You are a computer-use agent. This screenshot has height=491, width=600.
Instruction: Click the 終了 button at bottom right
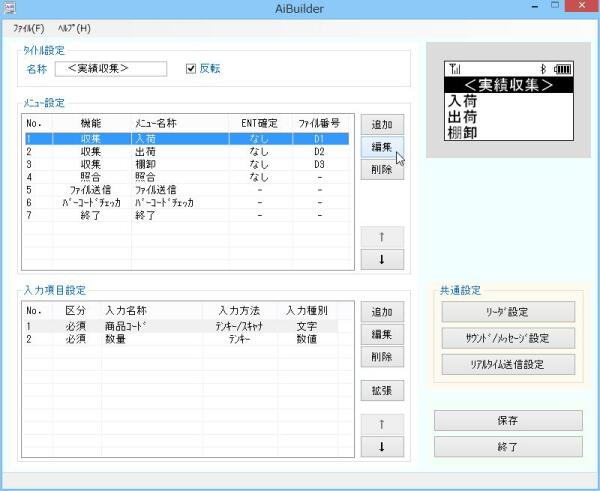508,447
